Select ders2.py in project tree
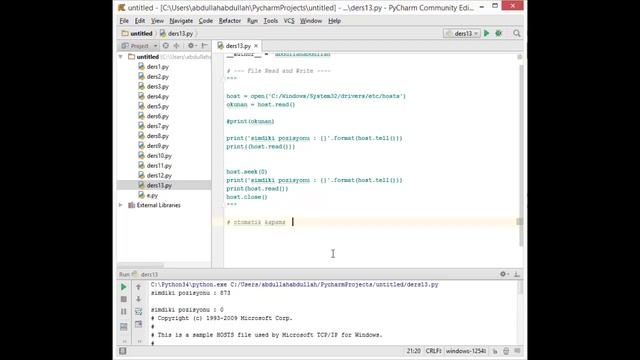The width and height of the screenshot is (640, 360). tap(158, 76)
